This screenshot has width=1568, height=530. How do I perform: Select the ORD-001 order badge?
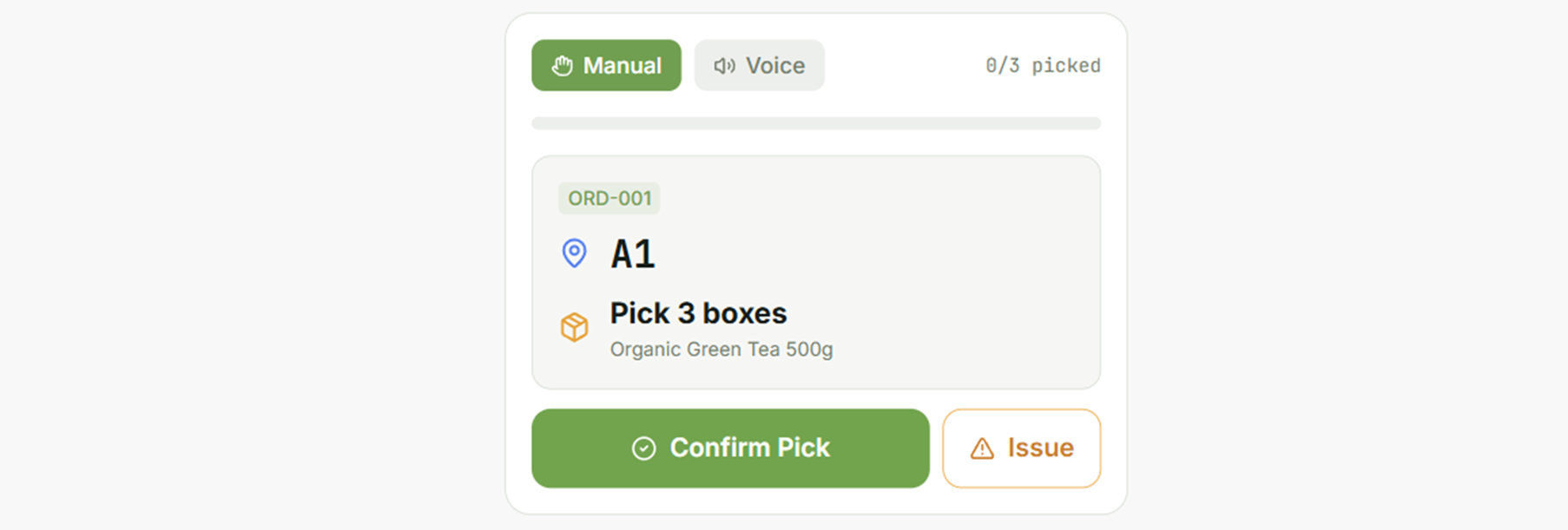coord(609,199)
